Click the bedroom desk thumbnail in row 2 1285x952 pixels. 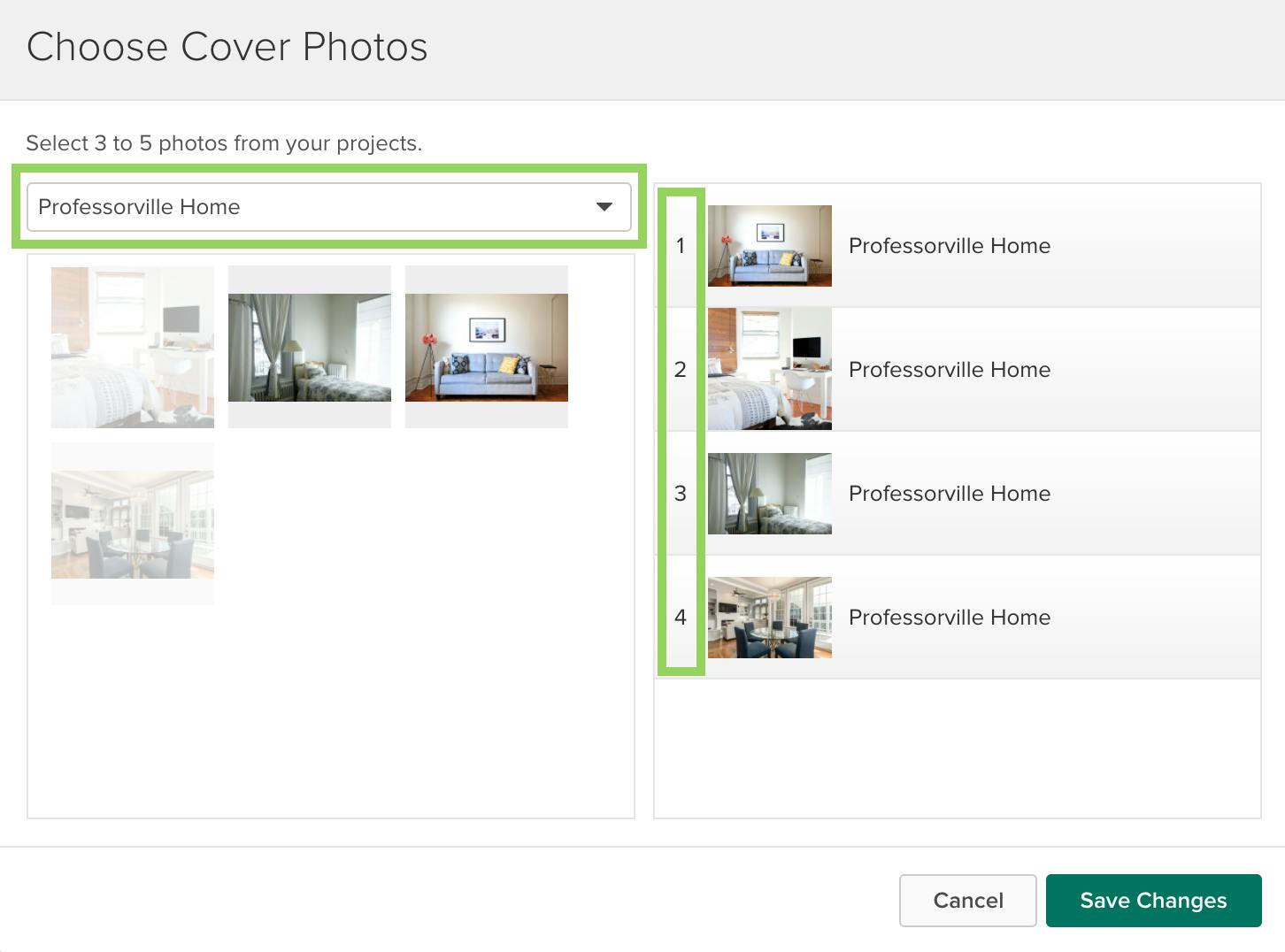pyautogui.click(x=770, y=369)
